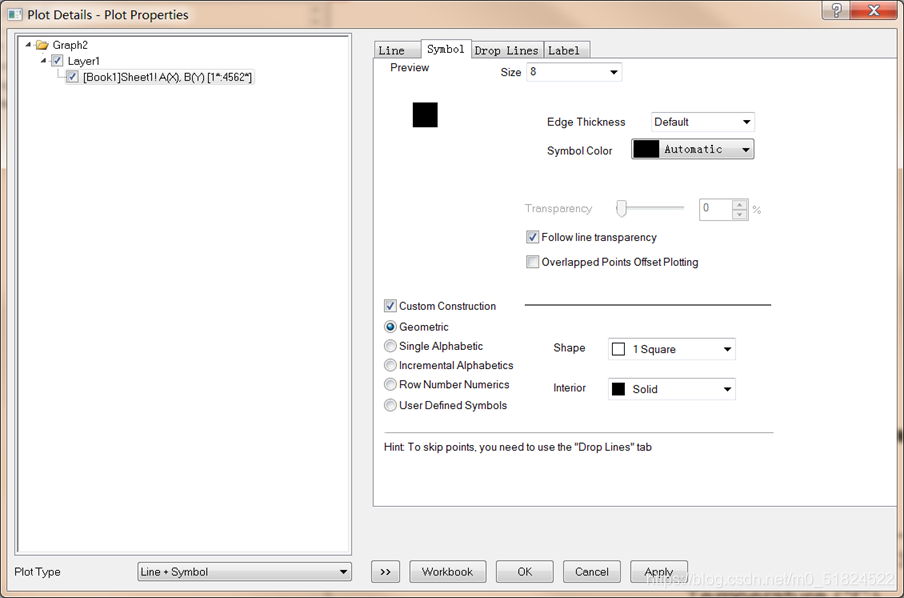Click the Apply button
Image resolution: width=904 pixels, height=598 pixels.
click(x=658, y=571)
